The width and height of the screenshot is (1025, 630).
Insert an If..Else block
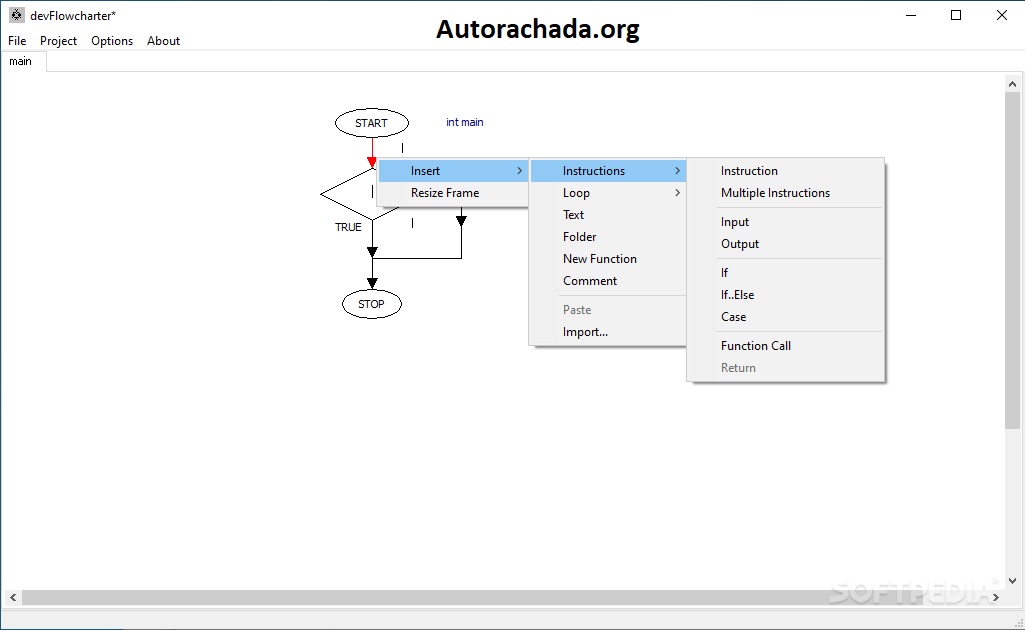(x=737, y=295)
